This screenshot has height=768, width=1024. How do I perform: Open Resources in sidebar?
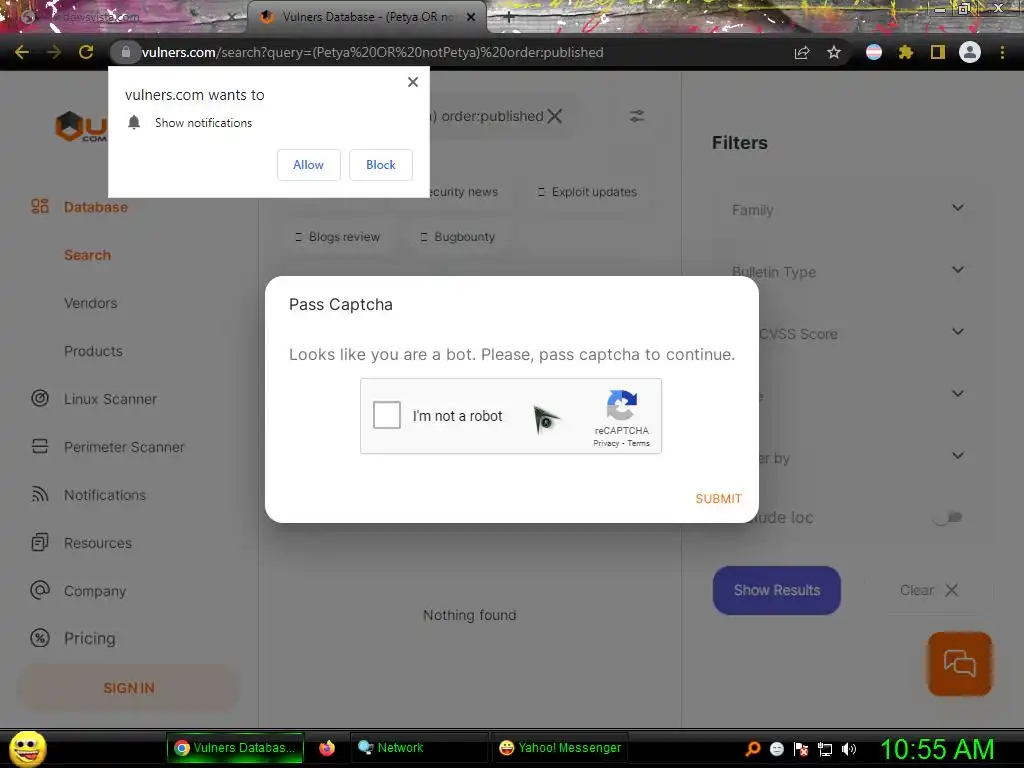point(98,543)
